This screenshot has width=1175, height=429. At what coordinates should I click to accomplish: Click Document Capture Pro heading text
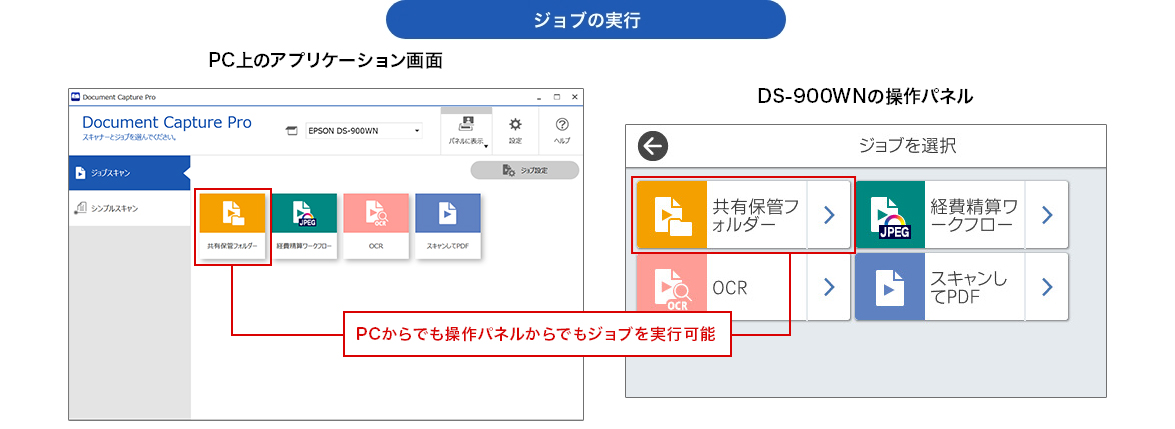point(166,122)
